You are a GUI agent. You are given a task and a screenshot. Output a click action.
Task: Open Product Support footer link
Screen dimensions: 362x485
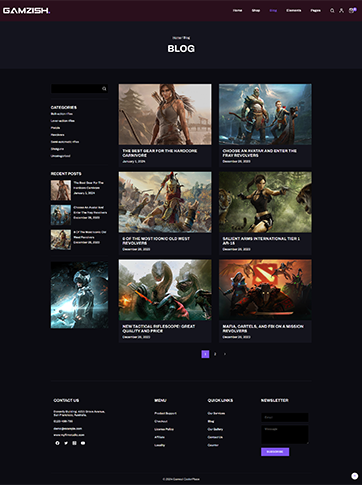(165, 413)
